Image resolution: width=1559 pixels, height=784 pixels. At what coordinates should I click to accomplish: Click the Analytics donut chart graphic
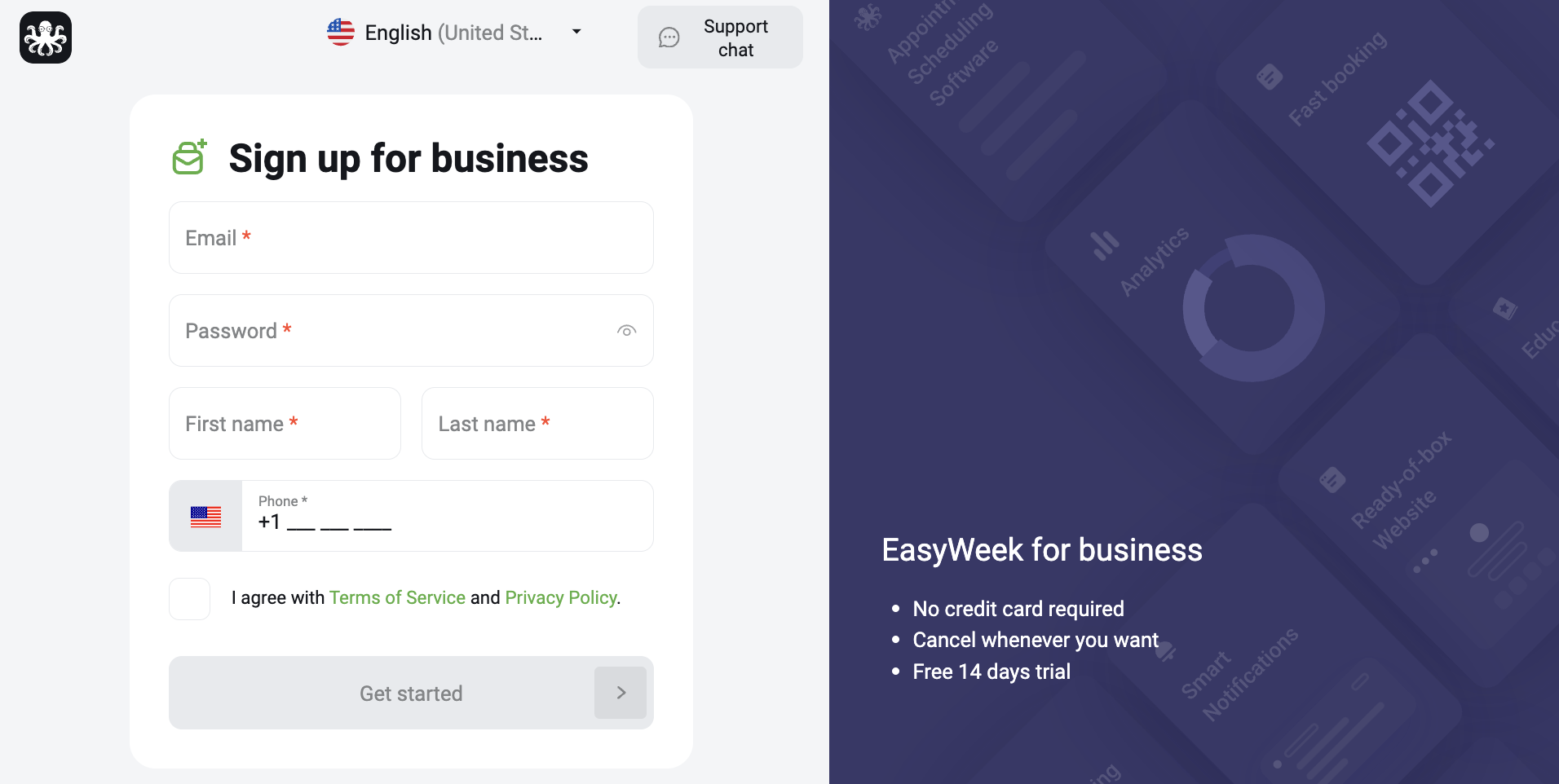1252,308
